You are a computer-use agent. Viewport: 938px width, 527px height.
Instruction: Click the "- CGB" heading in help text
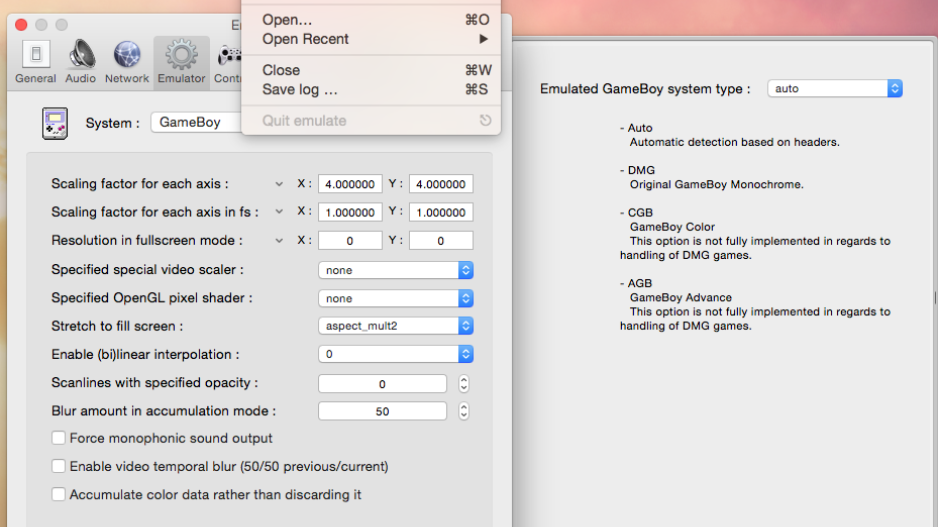click(636, 212)
